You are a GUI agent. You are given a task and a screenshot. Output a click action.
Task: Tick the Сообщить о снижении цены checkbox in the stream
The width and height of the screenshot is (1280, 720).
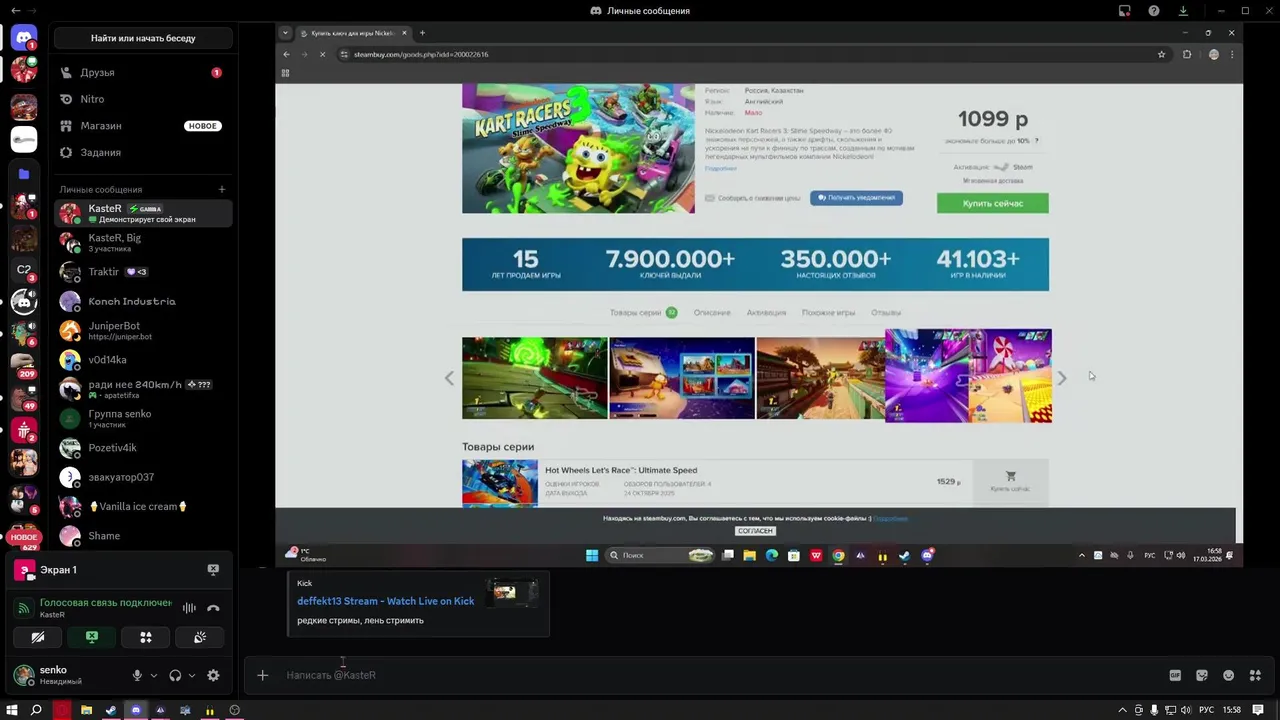710,198
